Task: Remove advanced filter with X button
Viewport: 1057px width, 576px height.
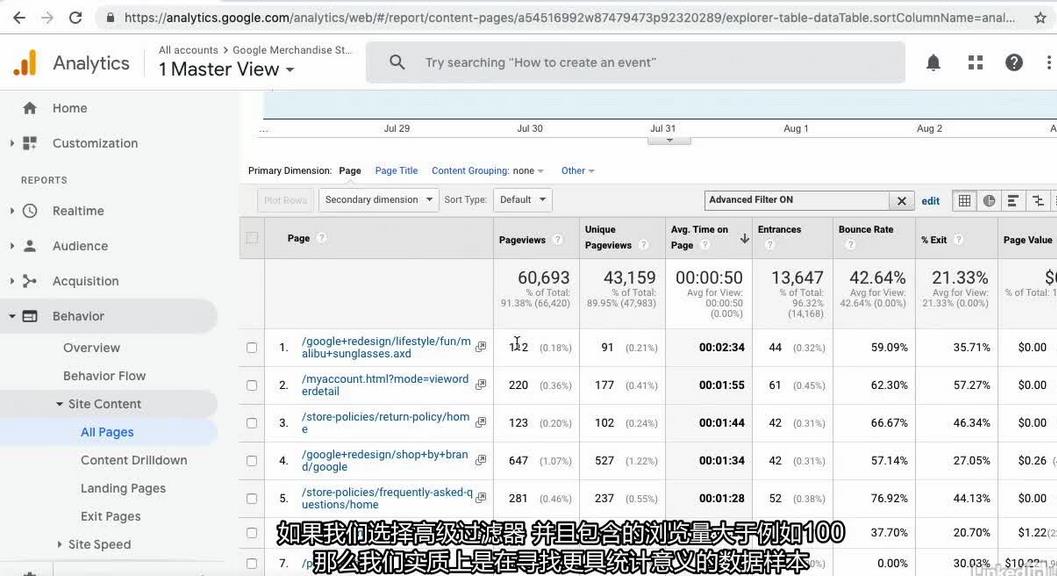Action: pyautogui.click(x=901, y=200)
